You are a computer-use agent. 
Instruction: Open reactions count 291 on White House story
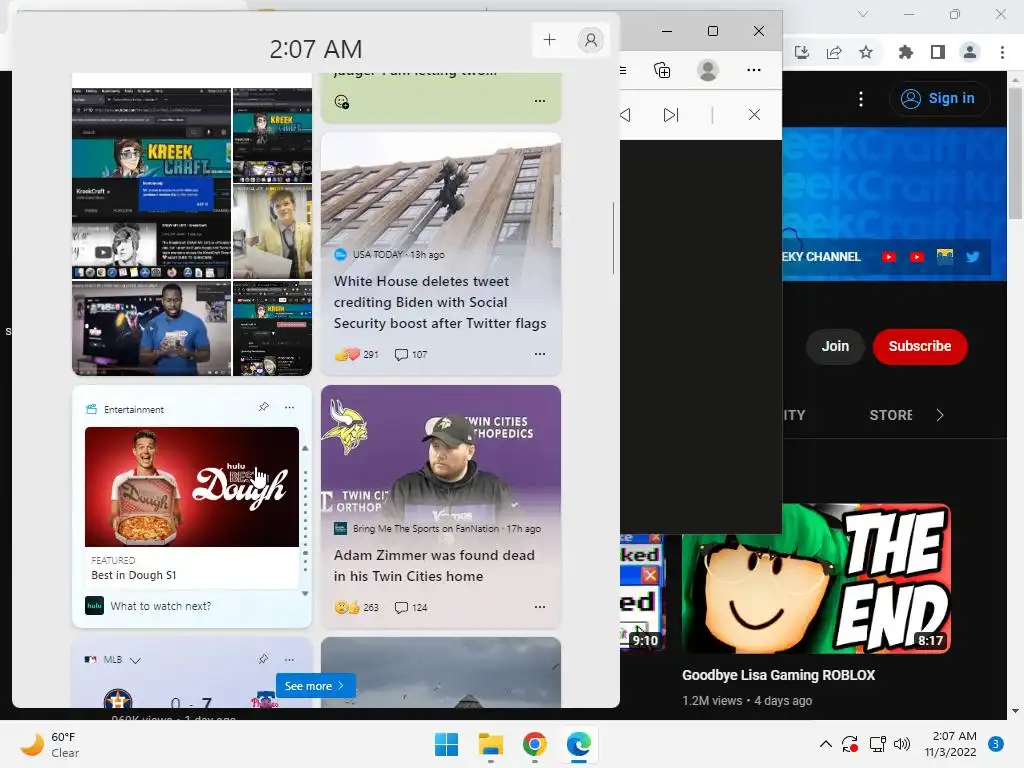coord(357,355)
